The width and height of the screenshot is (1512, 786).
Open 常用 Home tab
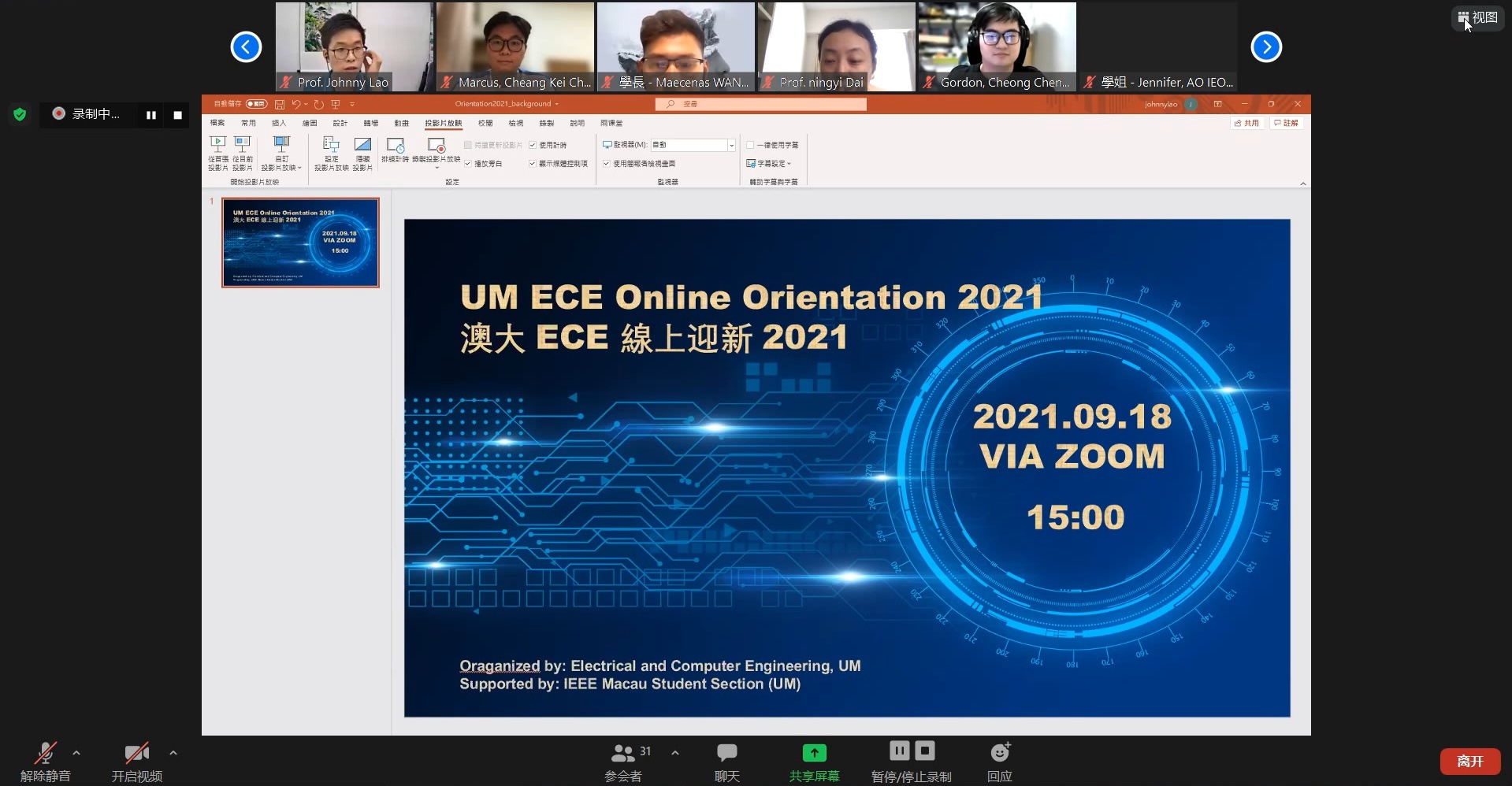coord(248,123)
